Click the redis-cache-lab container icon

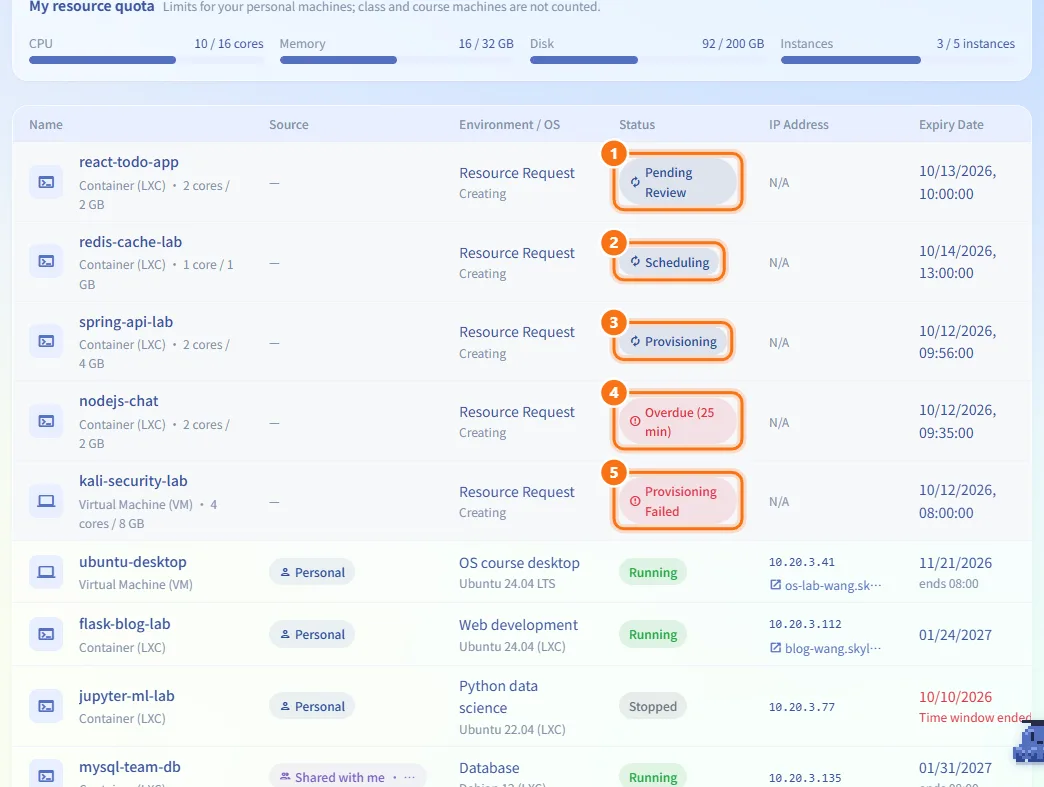click(46, 262)
